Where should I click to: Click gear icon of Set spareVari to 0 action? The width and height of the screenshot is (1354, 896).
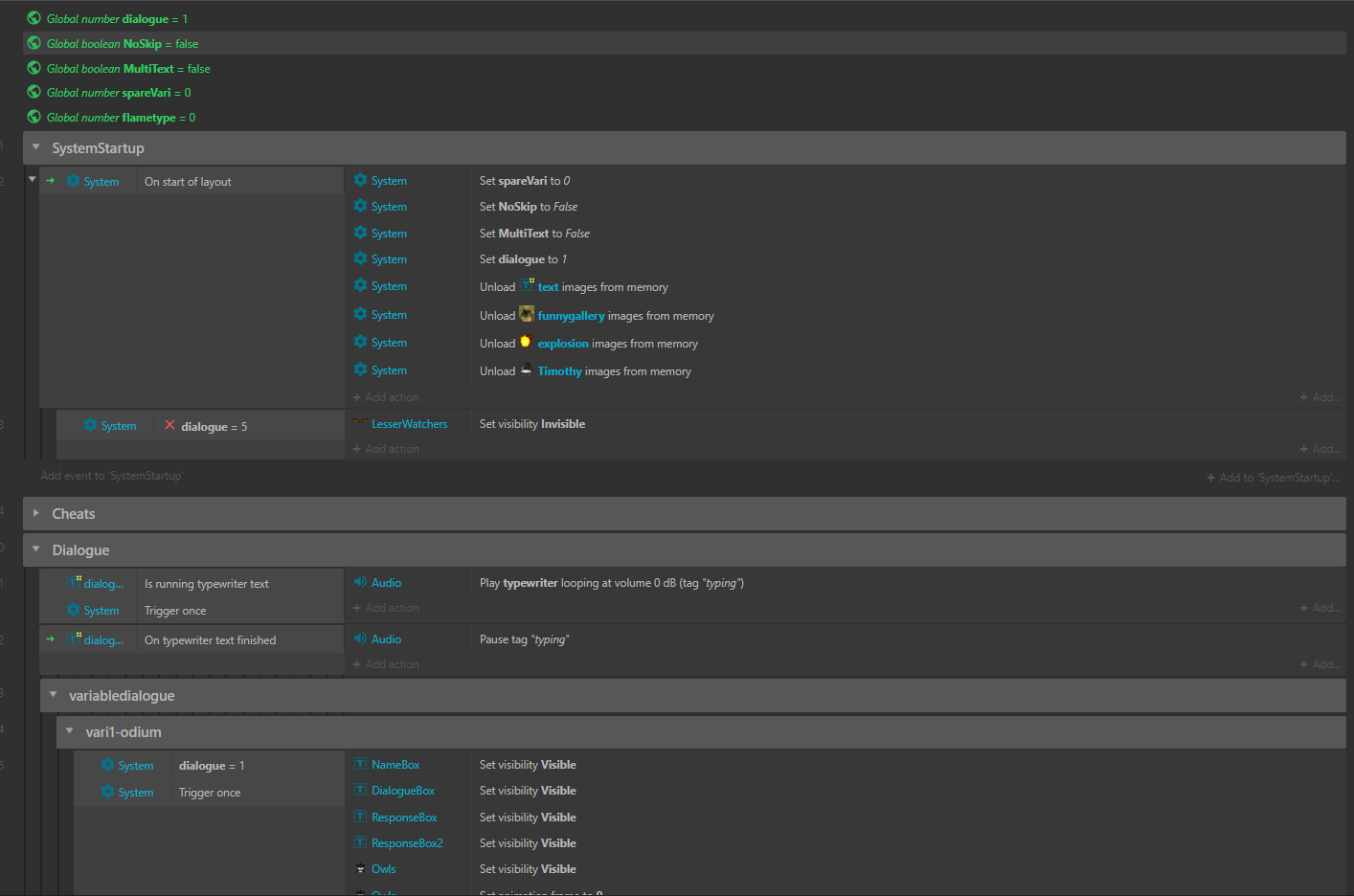click(360, 180)
